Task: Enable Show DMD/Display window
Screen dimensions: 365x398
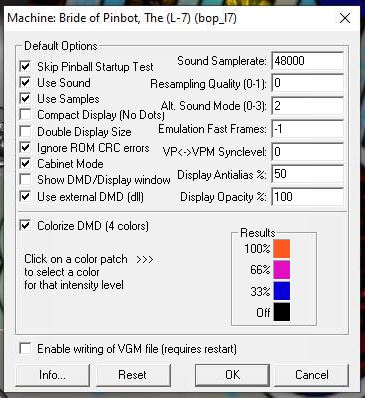Action: tap(25, 180)
